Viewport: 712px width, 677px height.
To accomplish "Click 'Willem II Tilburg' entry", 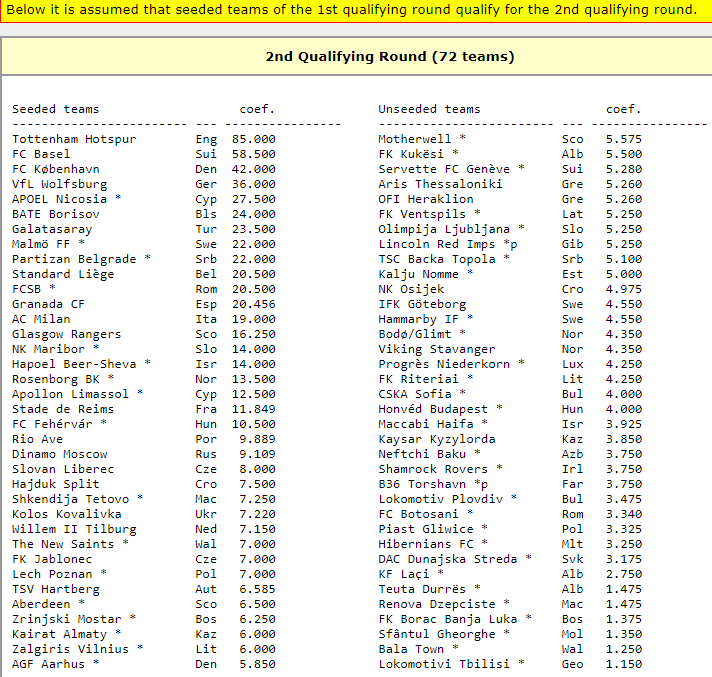I will (x=74, y=529).
